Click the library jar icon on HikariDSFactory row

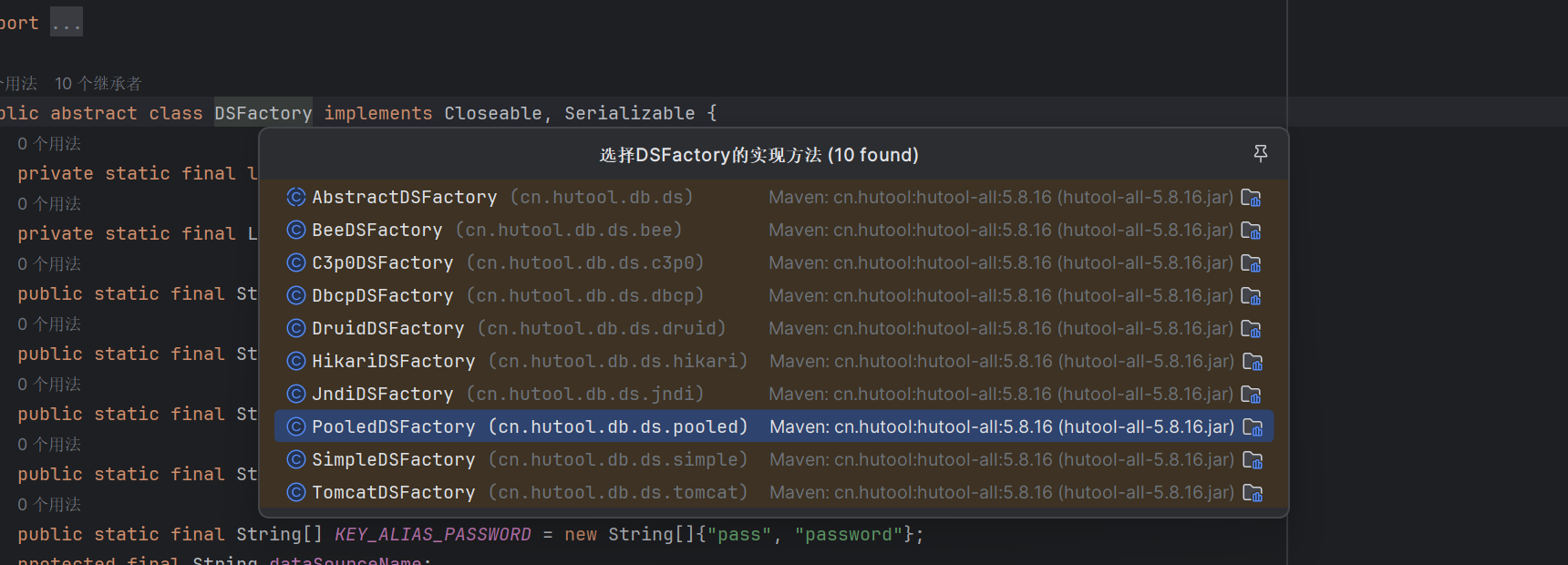1253,362
